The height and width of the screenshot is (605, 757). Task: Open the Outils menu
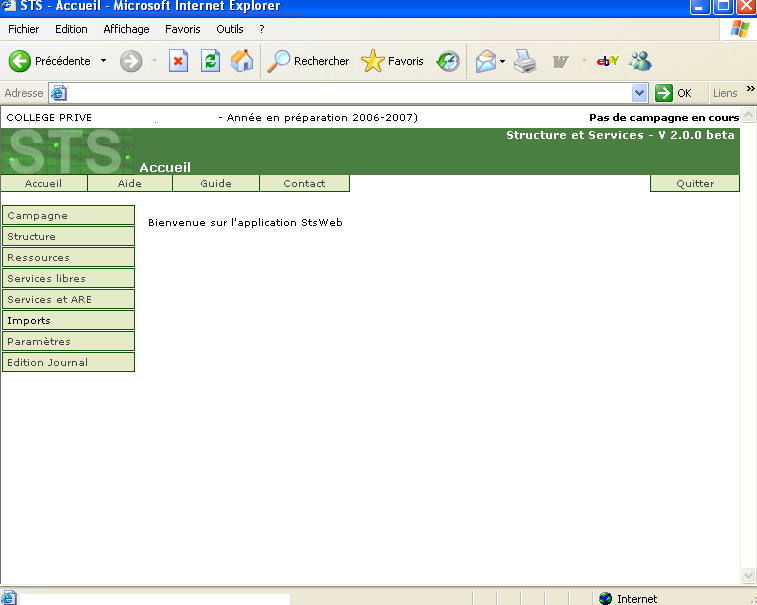pyautogui.click(x=229, y=29)
